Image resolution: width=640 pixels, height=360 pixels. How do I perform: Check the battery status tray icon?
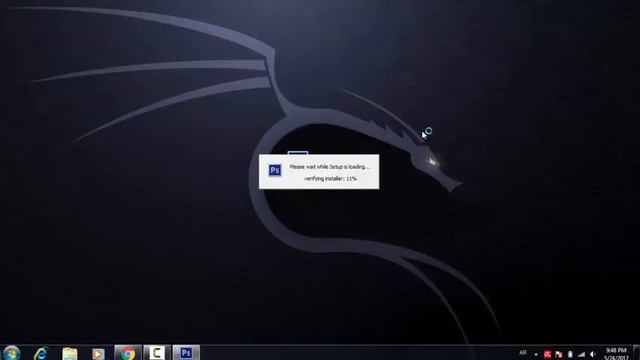[x=570, y=355]
